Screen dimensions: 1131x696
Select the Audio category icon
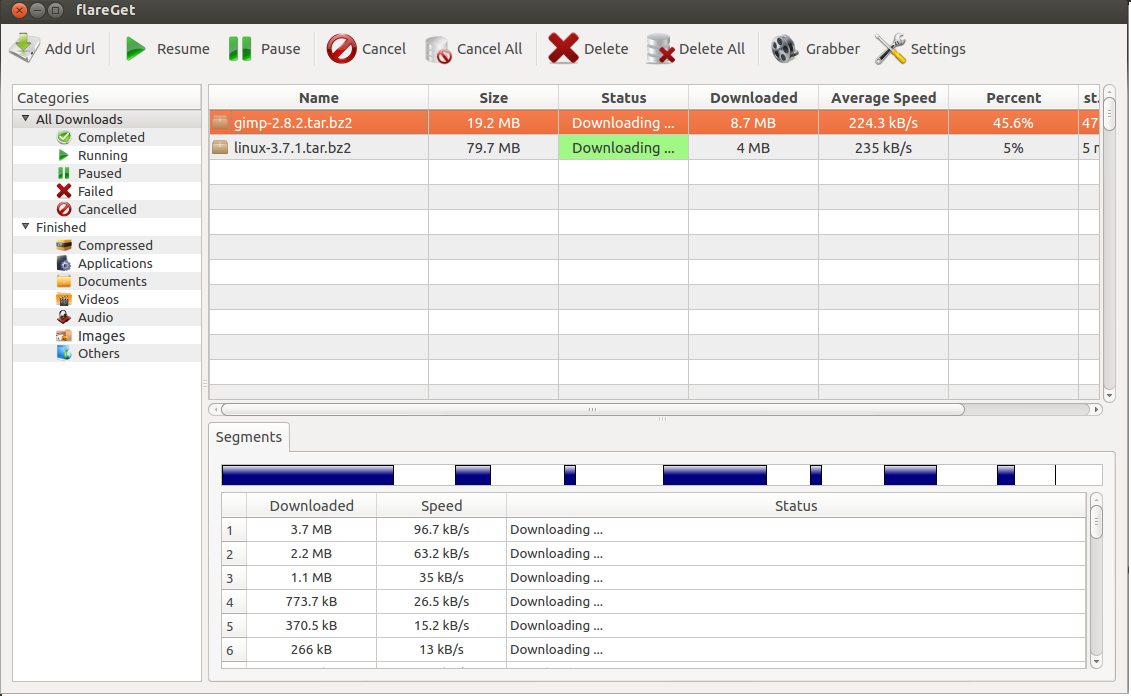(x=64, y=317)
